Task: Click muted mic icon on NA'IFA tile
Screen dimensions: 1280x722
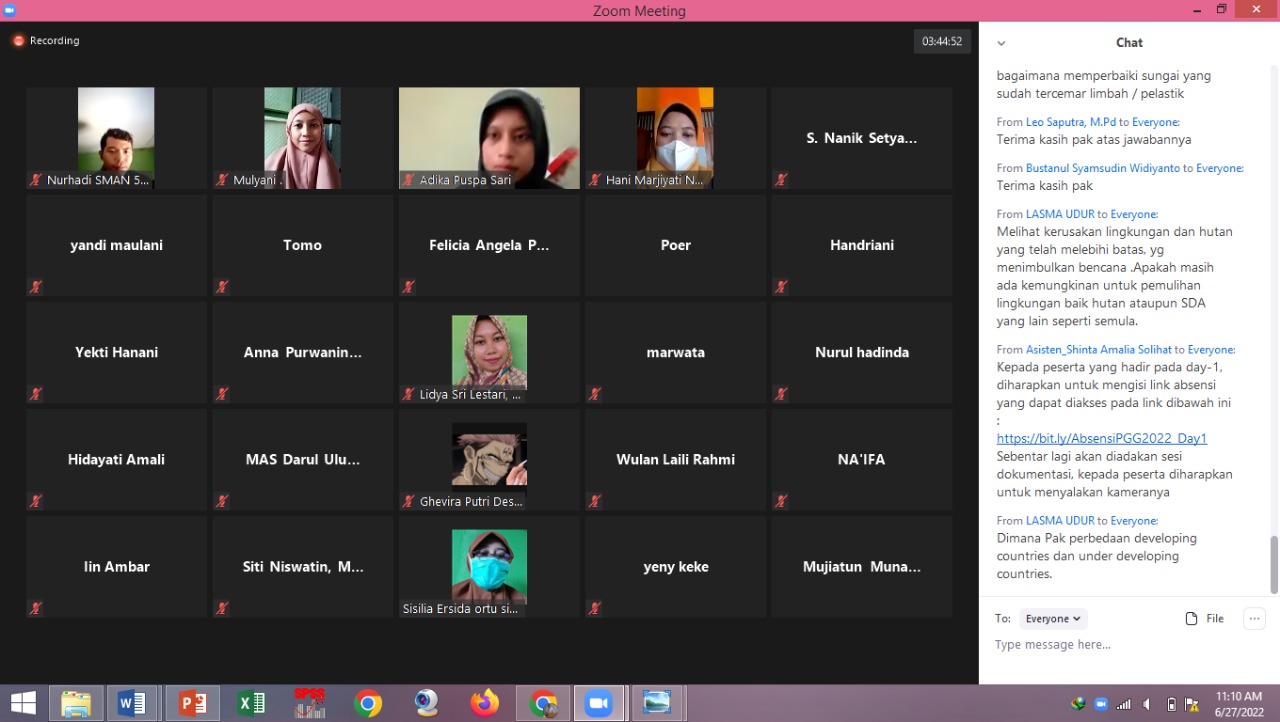Action: 781,501
